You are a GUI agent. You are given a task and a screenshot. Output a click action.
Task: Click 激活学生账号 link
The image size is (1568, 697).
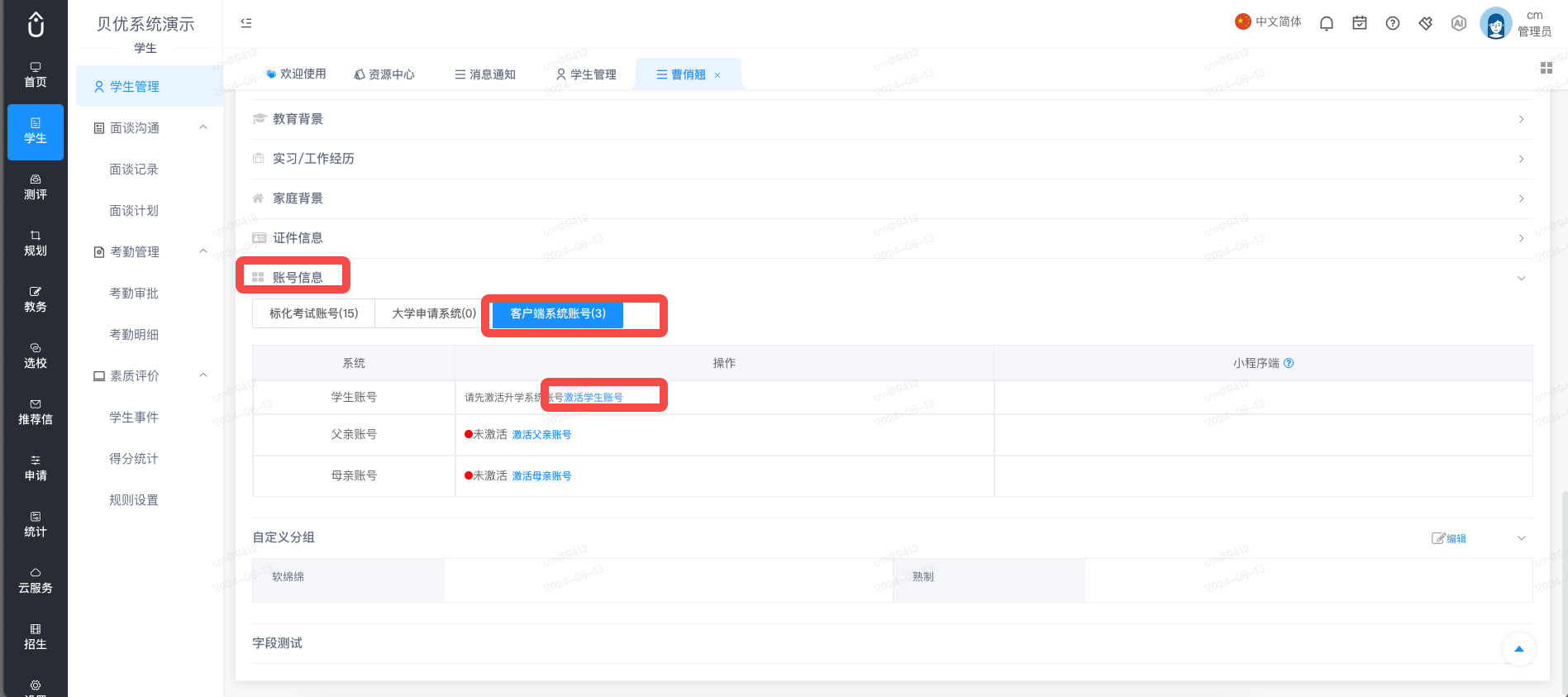pos(593,398)
